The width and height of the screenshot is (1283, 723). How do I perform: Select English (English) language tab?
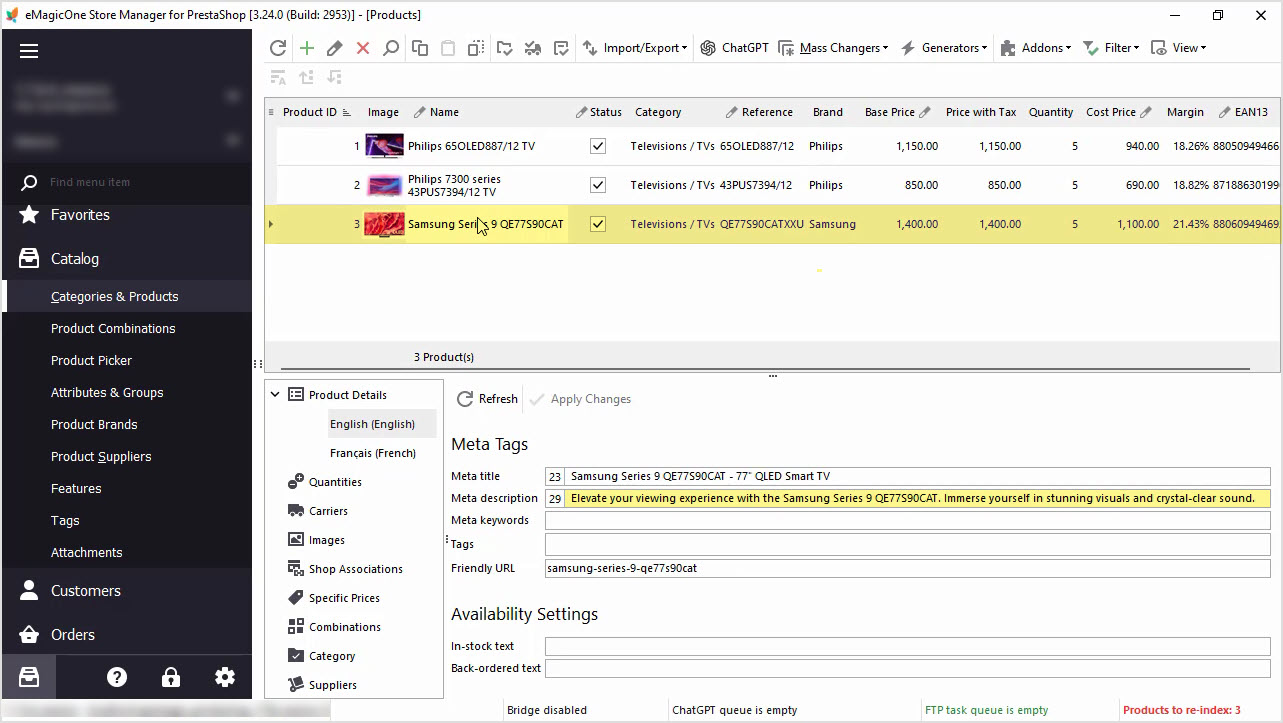click(372, 424)
